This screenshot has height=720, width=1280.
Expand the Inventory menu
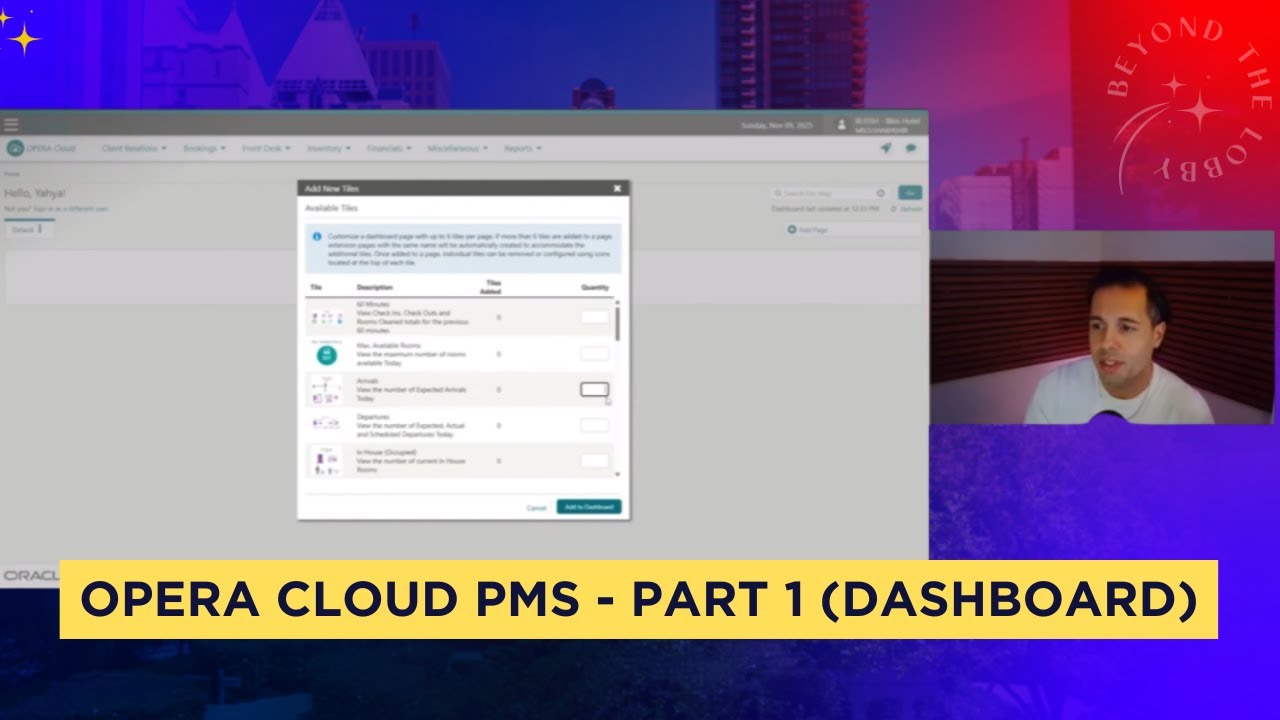pos(328,148)
